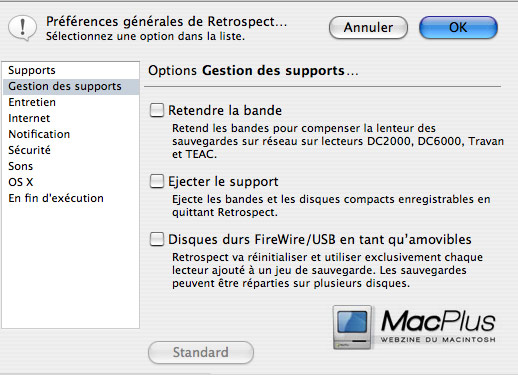Click the Annuler button
Viewport: 518px width, 375px height.
[x=368, y=28]
